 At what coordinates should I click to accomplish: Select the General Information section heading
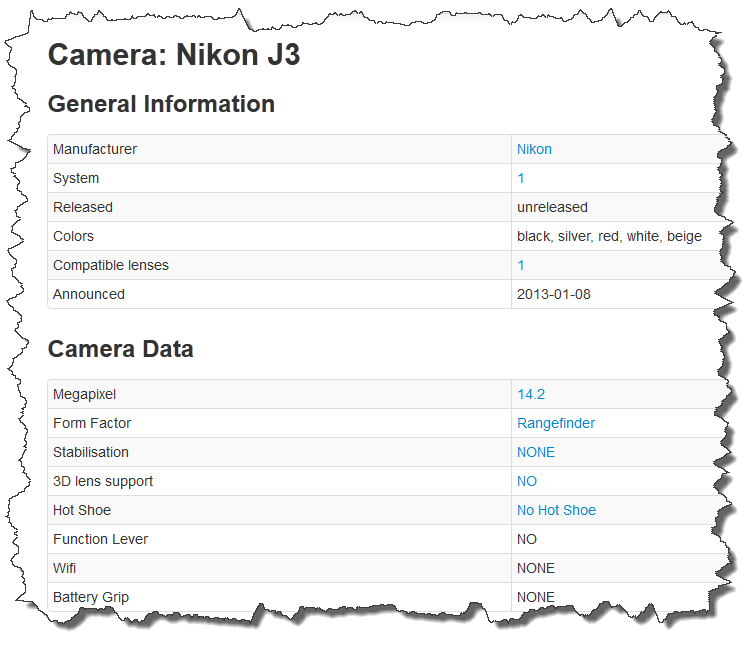162,104
